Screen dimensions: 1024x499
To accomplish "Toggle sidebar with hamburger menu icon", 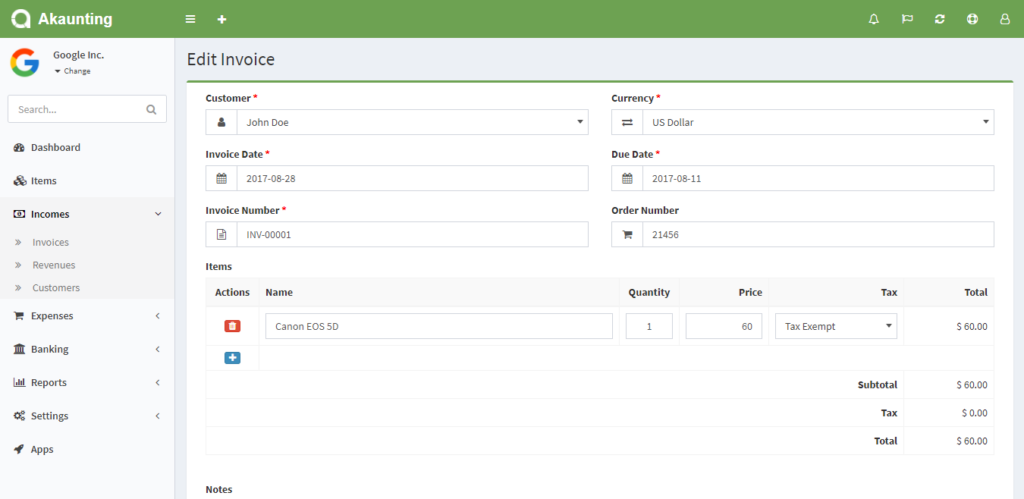I will click(190, 19).
